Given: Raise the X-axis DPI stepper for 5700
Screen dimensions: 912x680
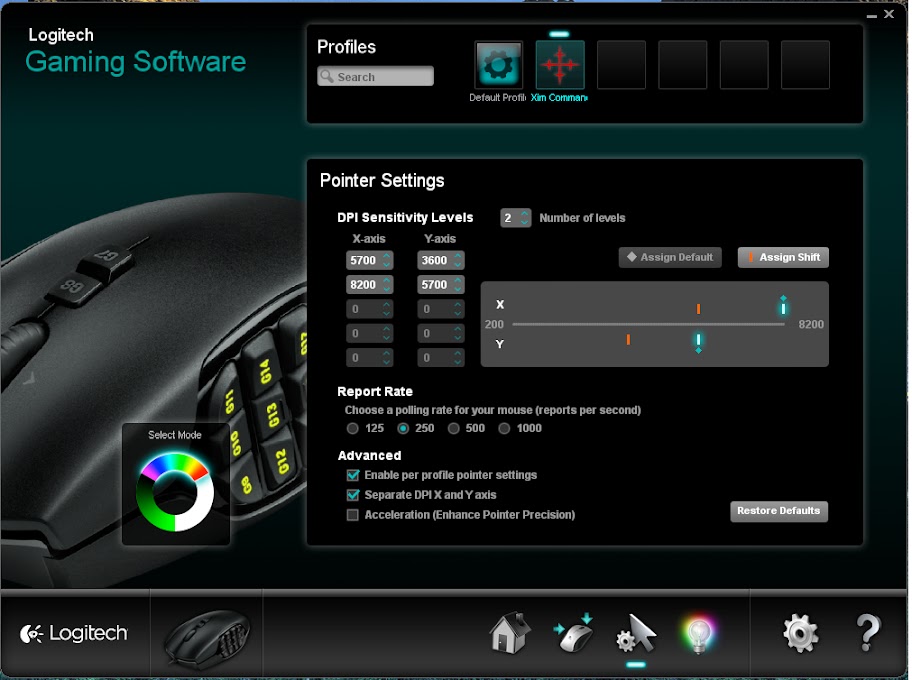Looking at the screenshot, I should pyautogui.click(x=386, y=254).
